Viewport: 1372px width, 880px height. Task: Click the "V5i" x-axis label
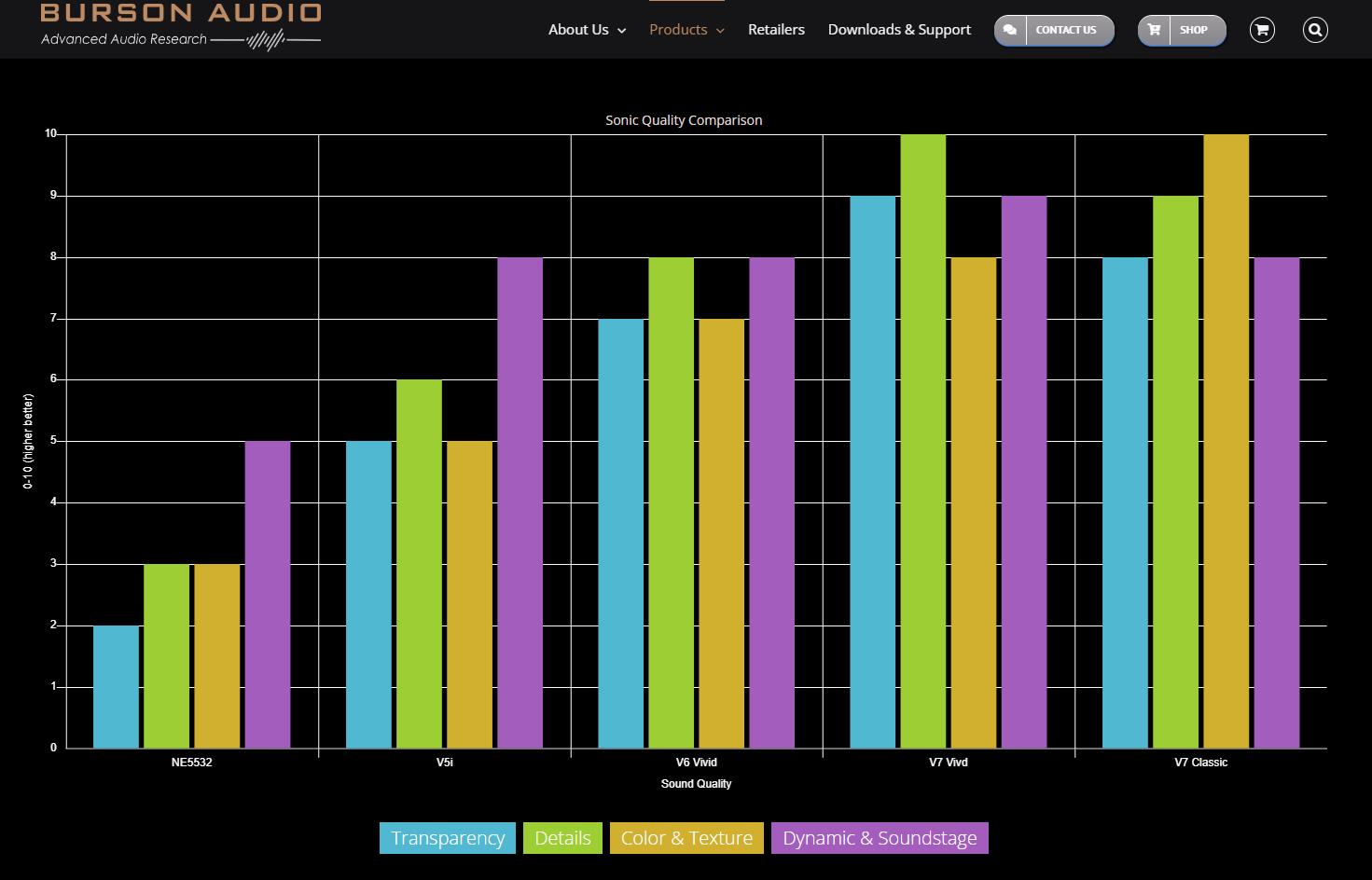445,763
